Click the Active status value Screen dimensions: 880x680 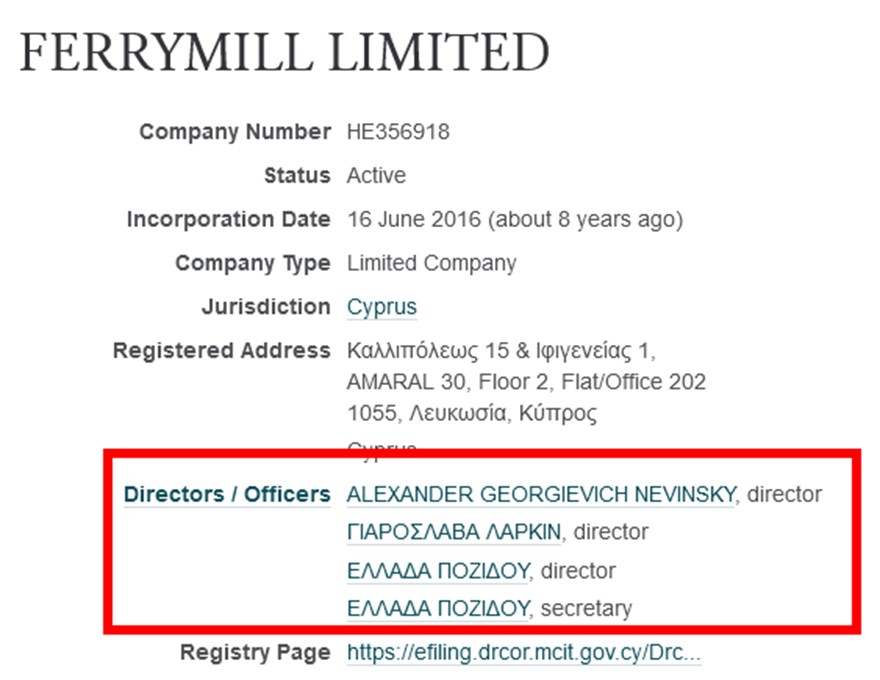tap(376, 176)
